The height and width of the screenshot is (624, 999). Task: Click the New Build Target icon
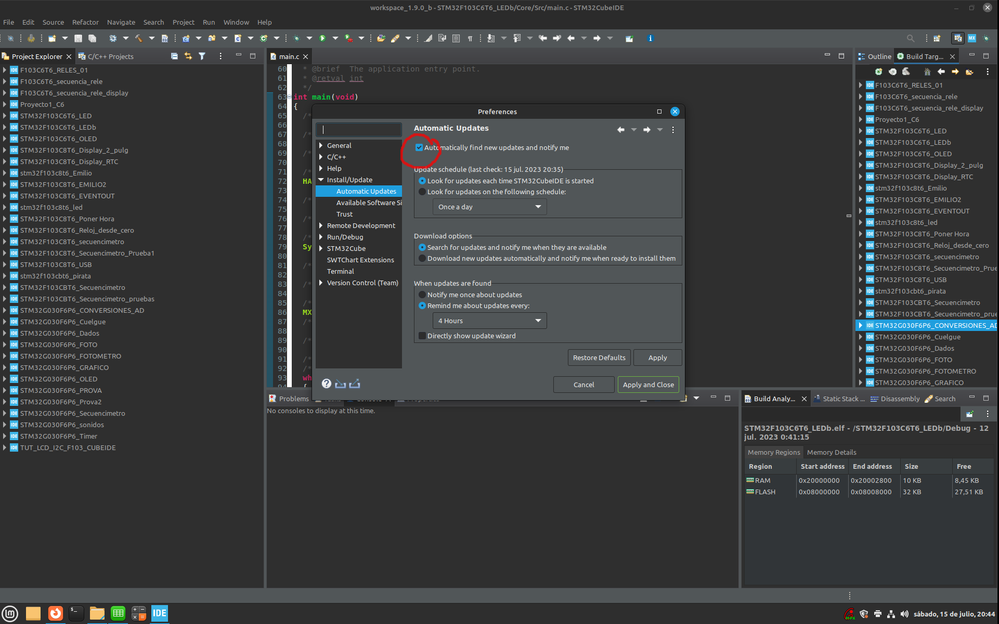pos(879,72)
